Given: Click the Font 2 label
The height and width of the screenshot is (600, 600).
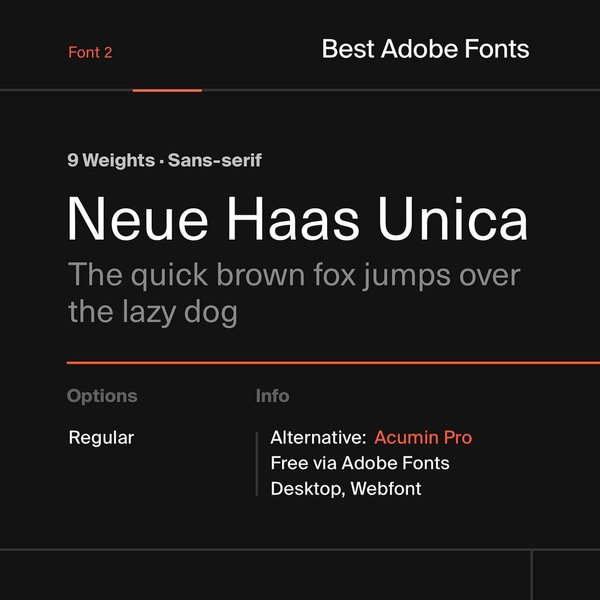Looking at the screenshot, I should click(90, 52).
